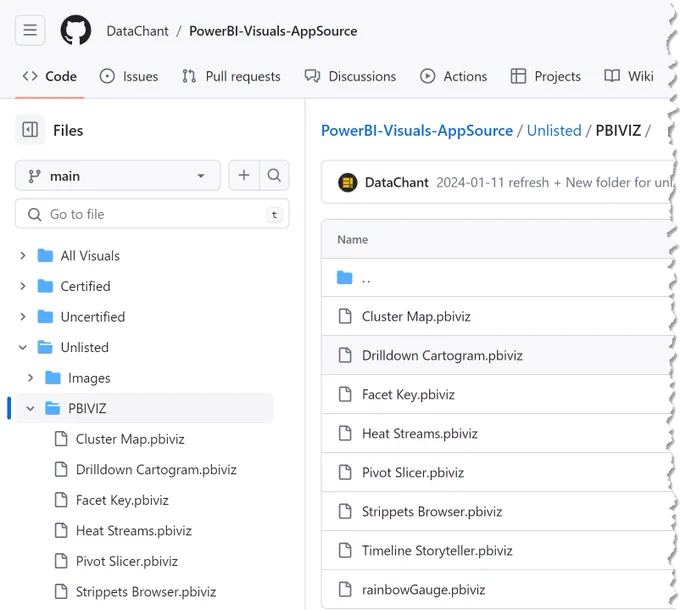The height and width of the screenshot is (610, 680).
Task: Open Cluster Map.pbiviz in file table
Action: (416, 316)
